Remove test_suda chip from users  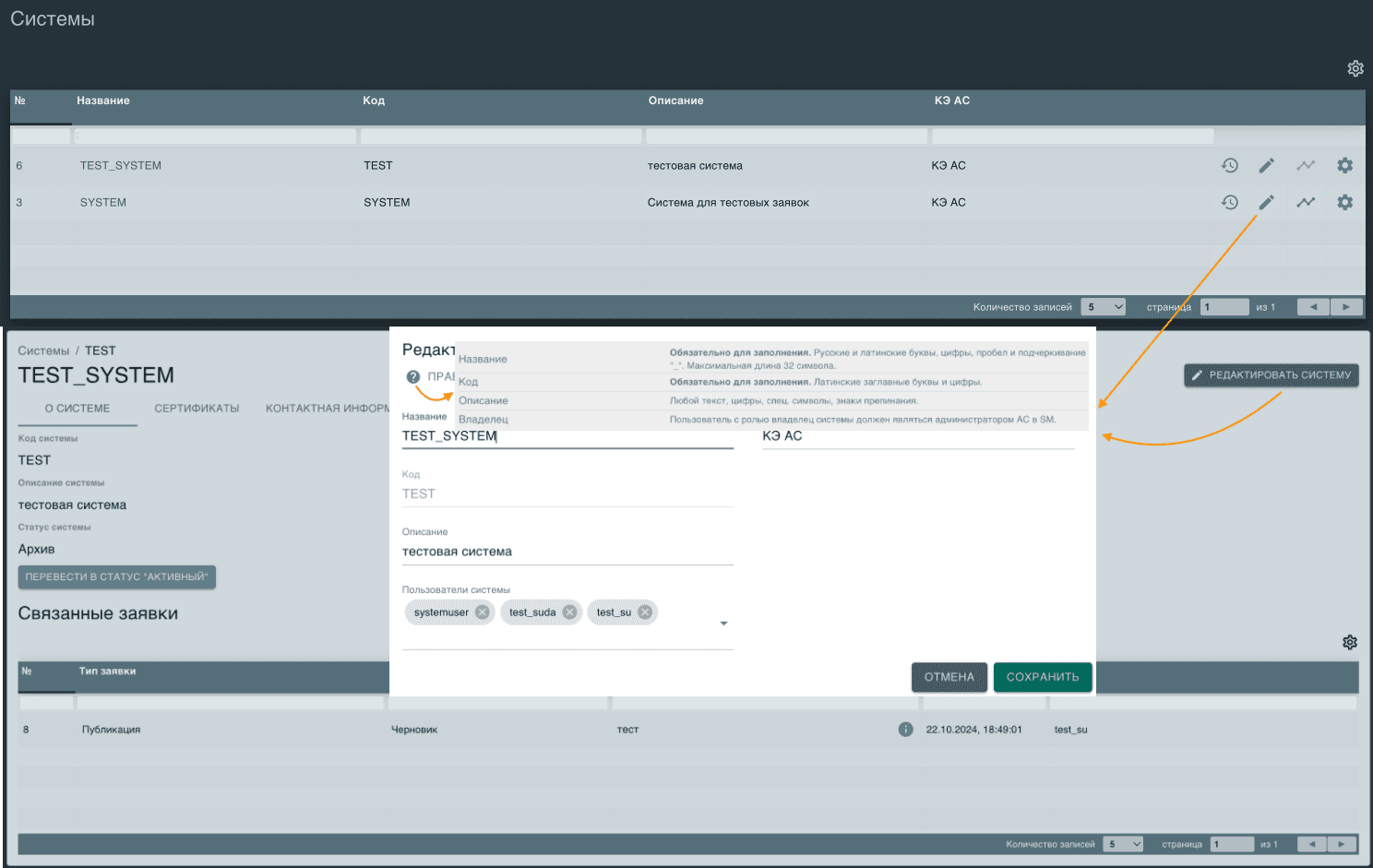click(569, 612)
